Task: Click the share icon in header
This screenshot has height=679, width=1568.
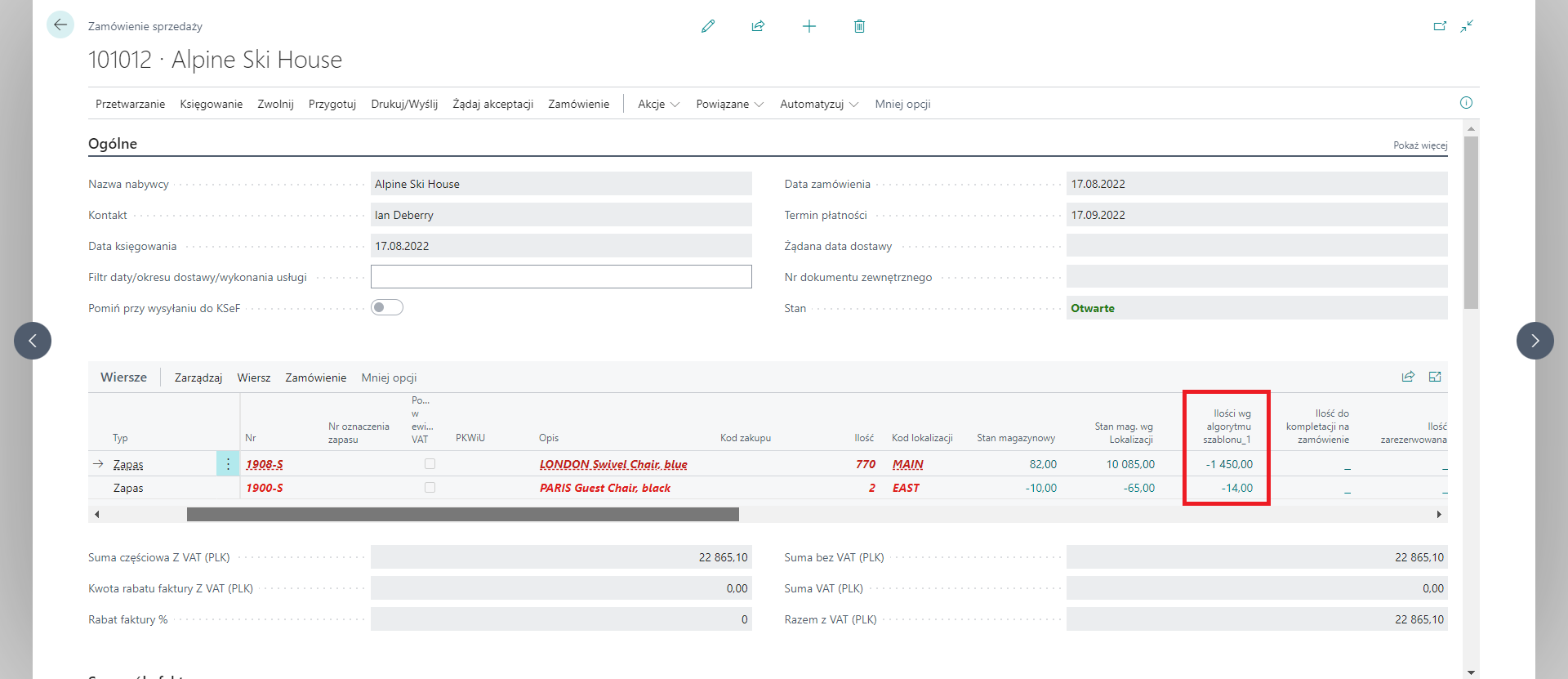Action: click(x=758, y=26)
